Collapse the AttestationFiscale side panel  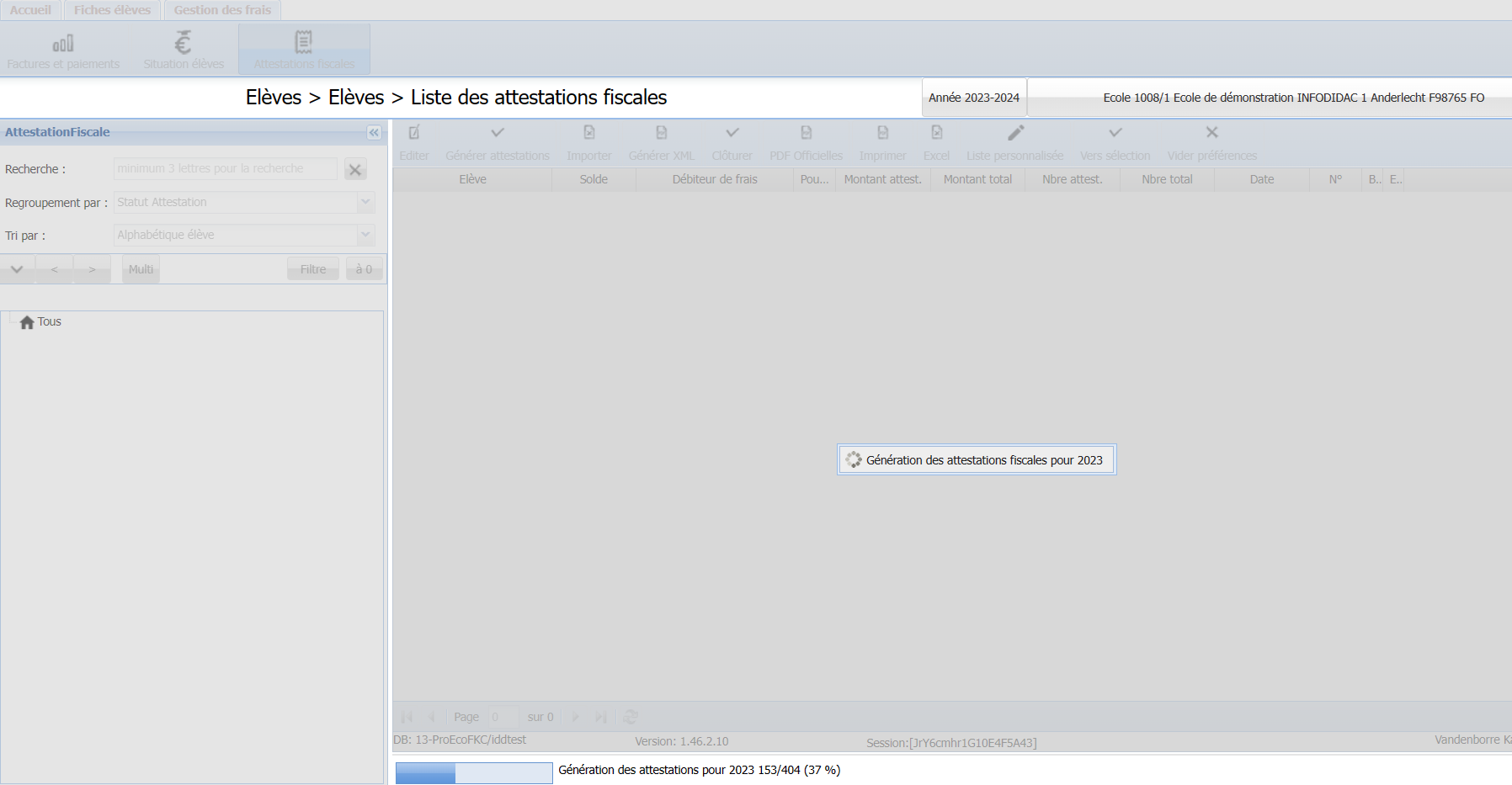(x=374, y=132)
